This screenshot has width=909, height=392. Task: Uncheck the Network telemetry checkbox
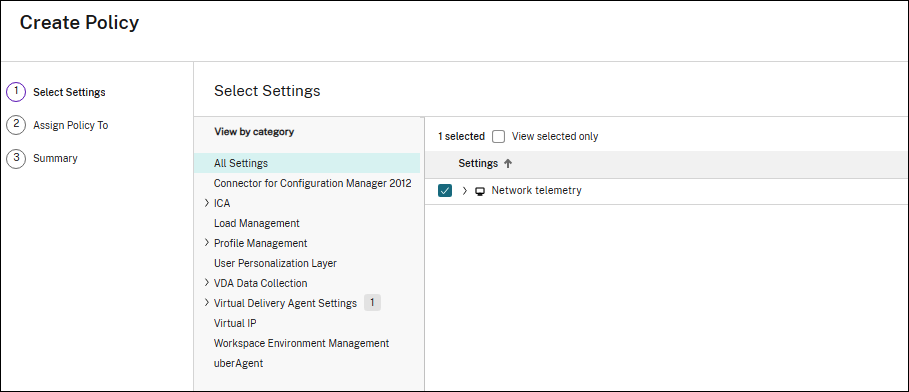445,191
